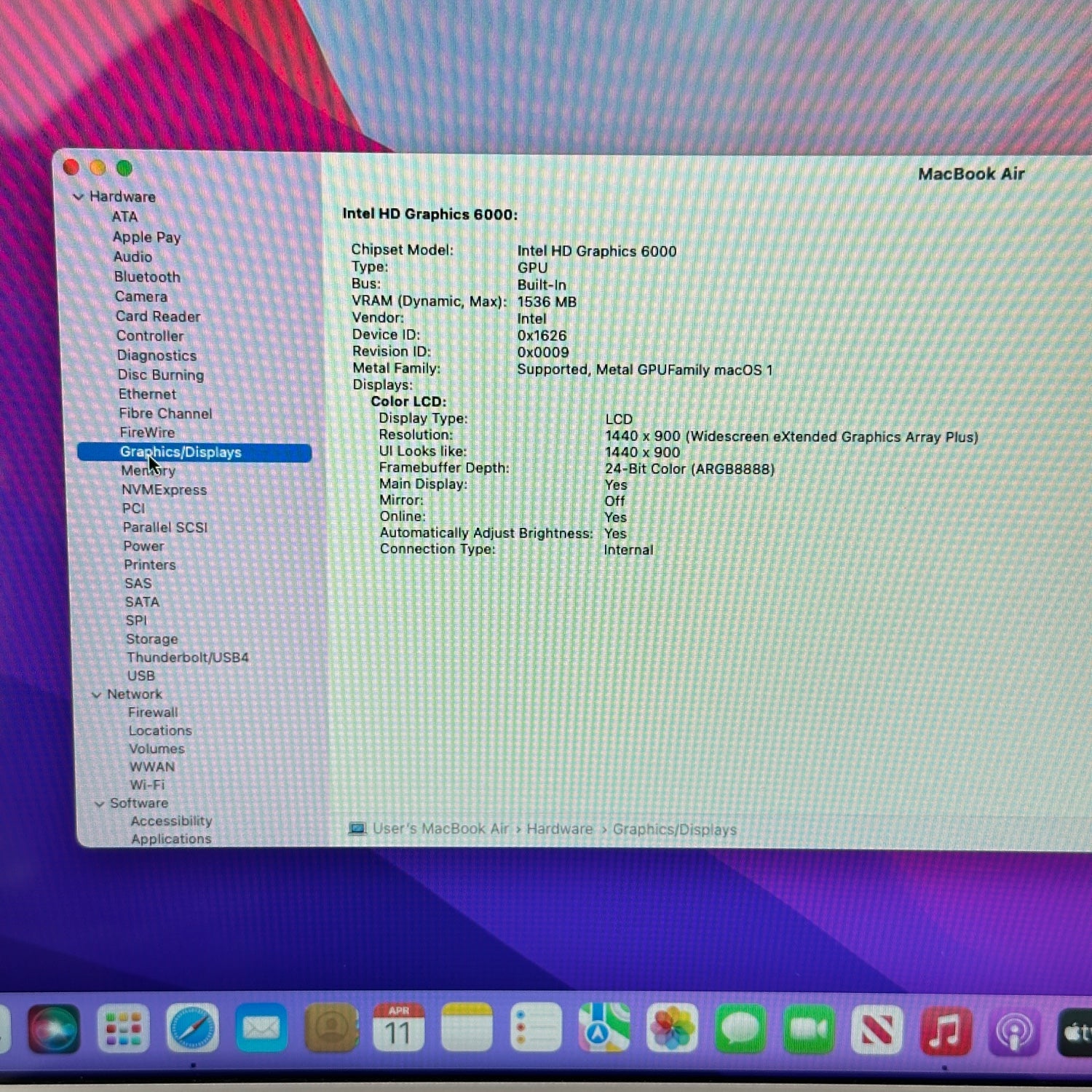1092x1092 pixels.
Task: Open Siri from the Dock
Action: pyautogui.click(x=54, y=1029)
